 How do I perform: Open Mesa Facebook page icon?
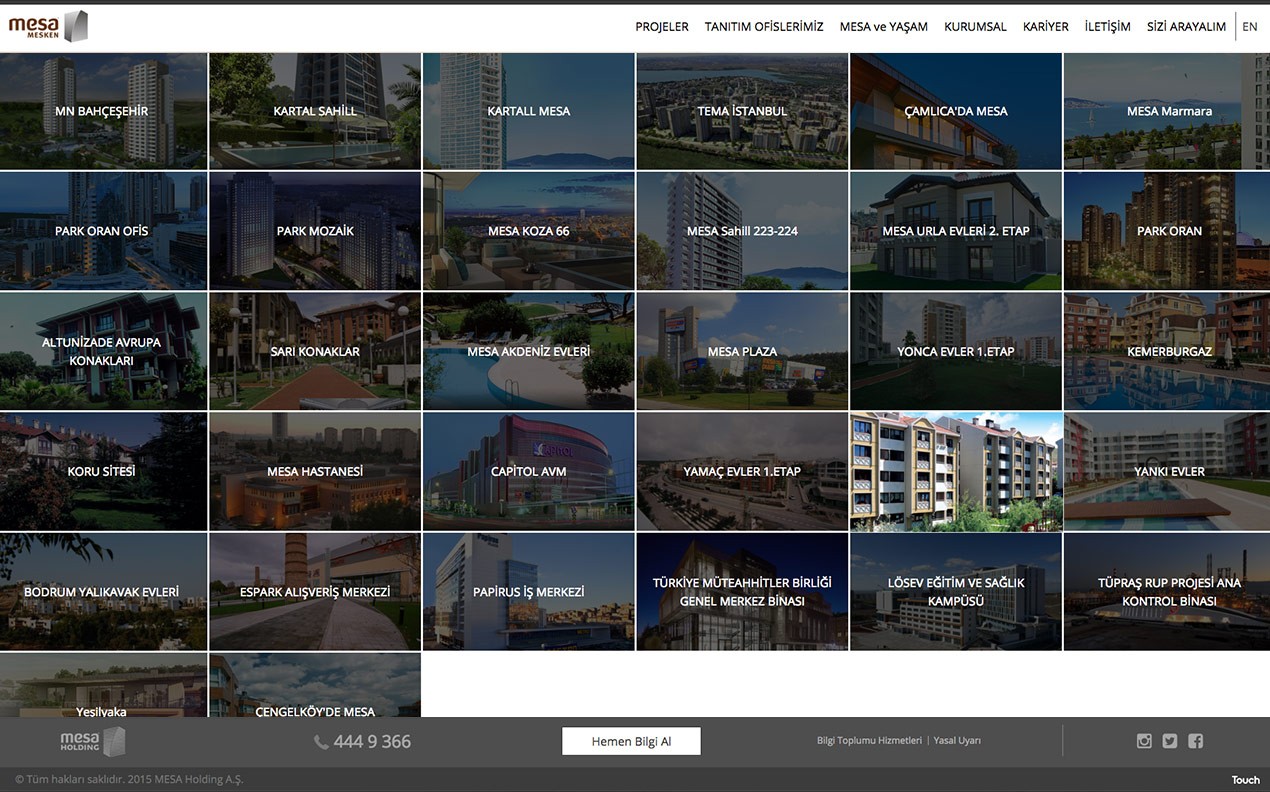pos(1196,741)
